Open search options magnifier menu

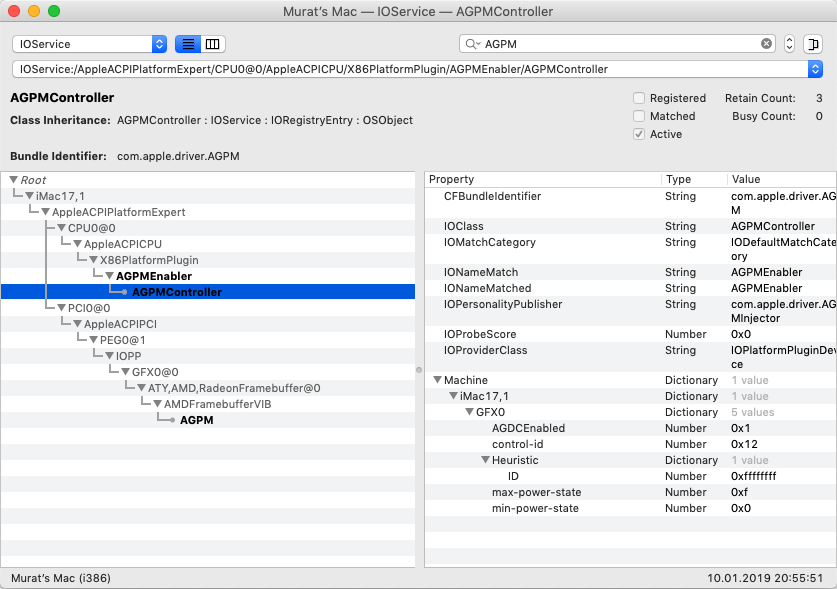[472, 44]
